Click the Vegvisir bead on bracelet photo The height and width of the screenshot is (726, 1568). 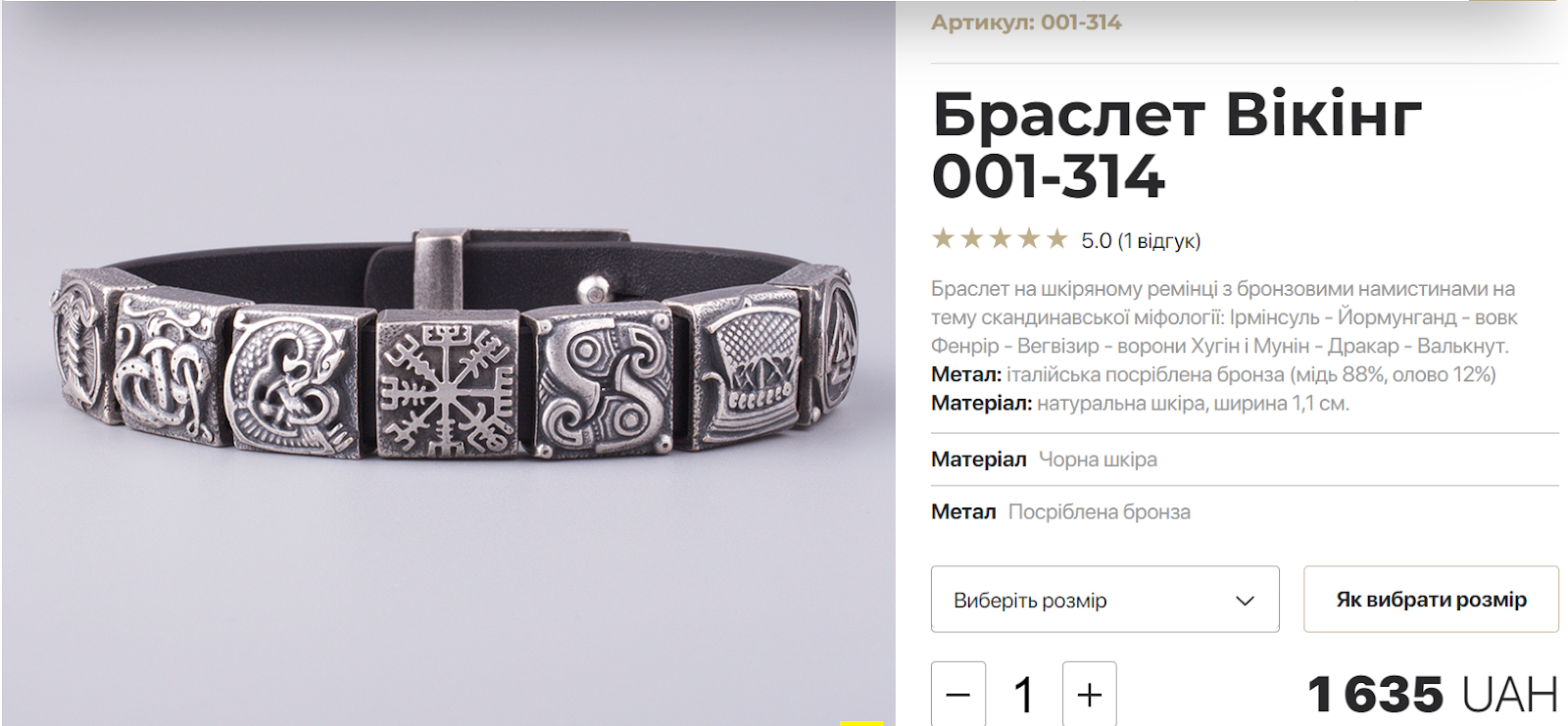(448, 383)
